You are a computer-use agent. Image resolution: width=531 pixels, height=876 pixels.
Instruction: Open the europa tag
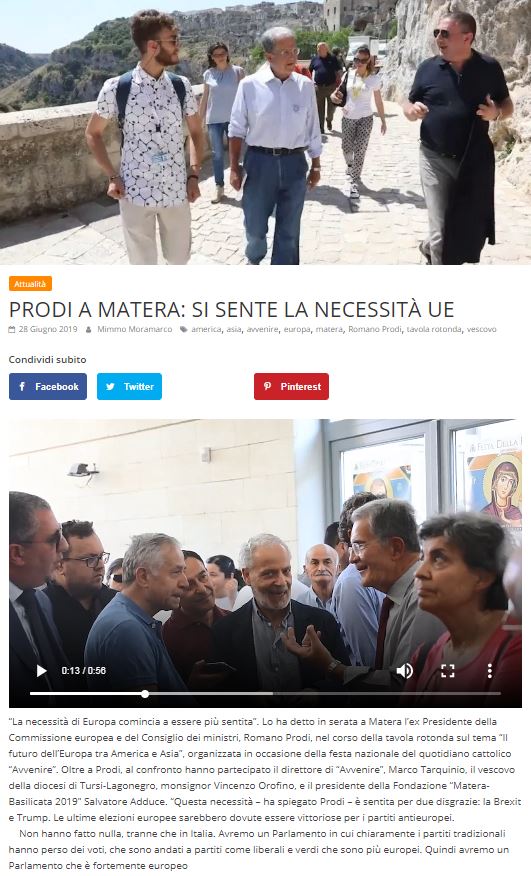297,329
